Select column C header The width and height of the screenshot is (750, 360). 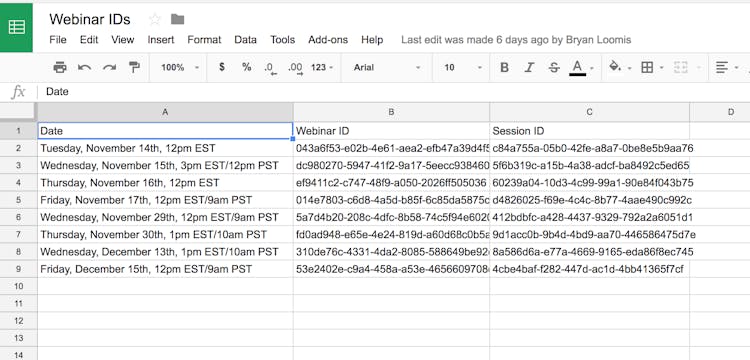[x=589, y=112]
